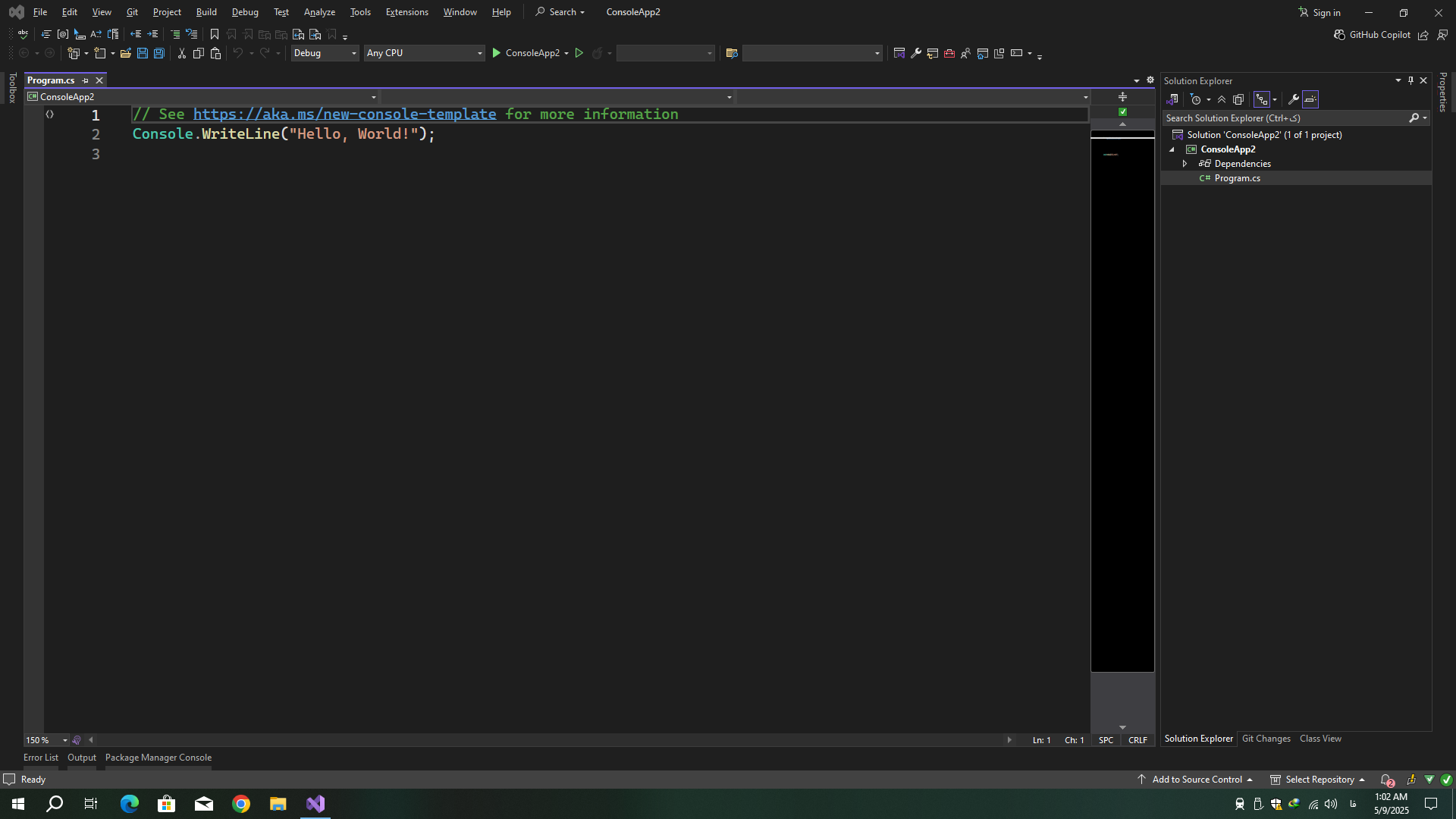
Task: Open the Package Manager Console tab
Action: click(x=158, y=758)
